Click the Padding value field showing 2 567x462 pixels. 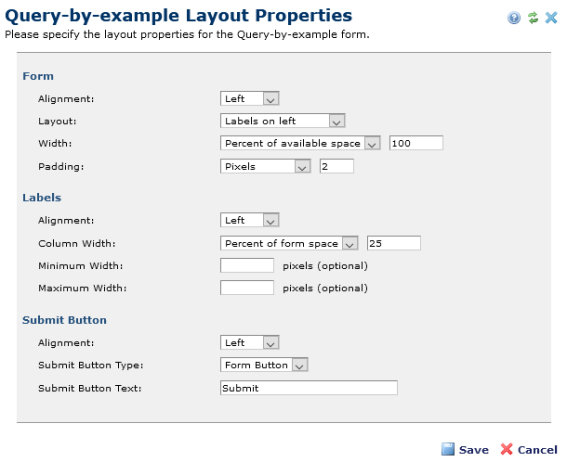[337, 166]
